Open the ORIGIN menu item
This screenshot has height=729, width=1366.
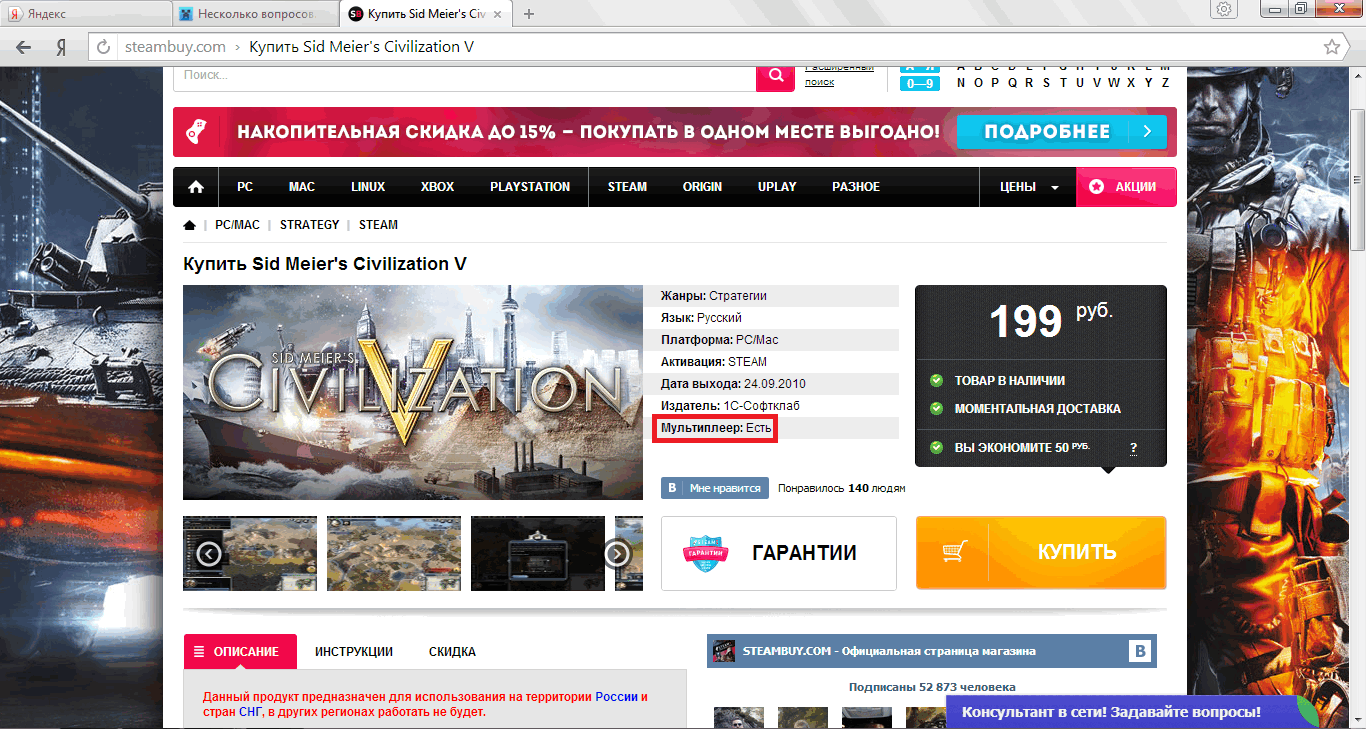tap(702, 187)
